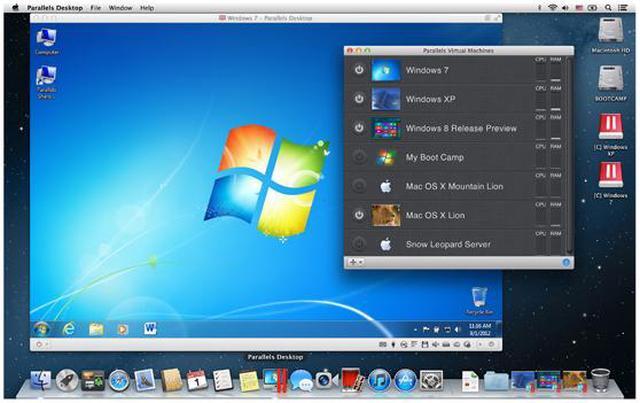The width and height of the screenshot is (640, 403).
Task: Open the Dock folder stack
Action: (x=496, y=381)
